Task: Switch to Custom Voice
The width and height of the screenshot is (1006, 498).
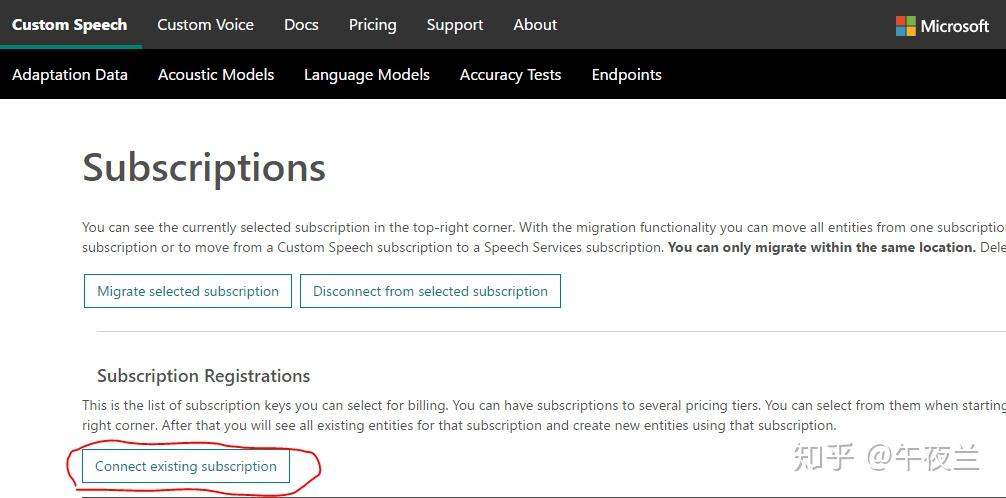Action: (205, 25)
